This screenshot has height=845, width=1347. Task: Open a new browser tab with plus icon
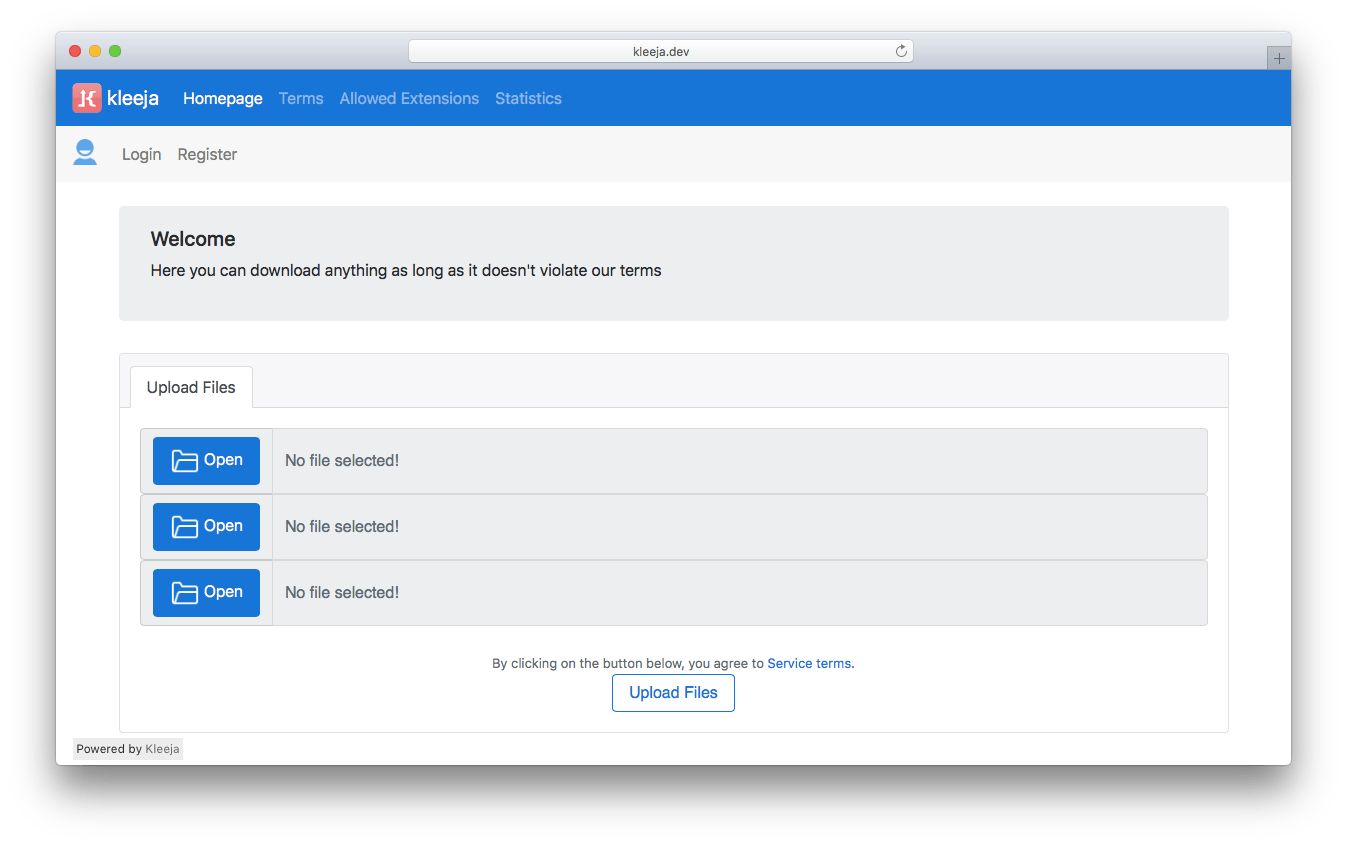(1278, 58)
